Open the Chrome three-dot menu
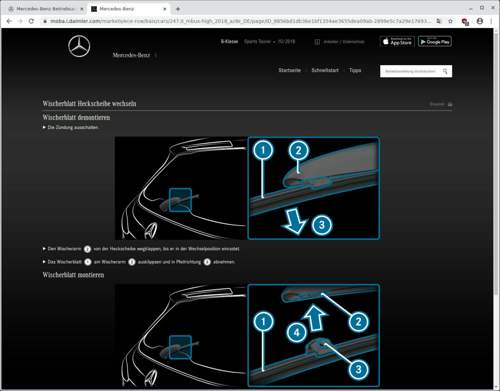The image size is (500, 391). [x=491, y=21]
